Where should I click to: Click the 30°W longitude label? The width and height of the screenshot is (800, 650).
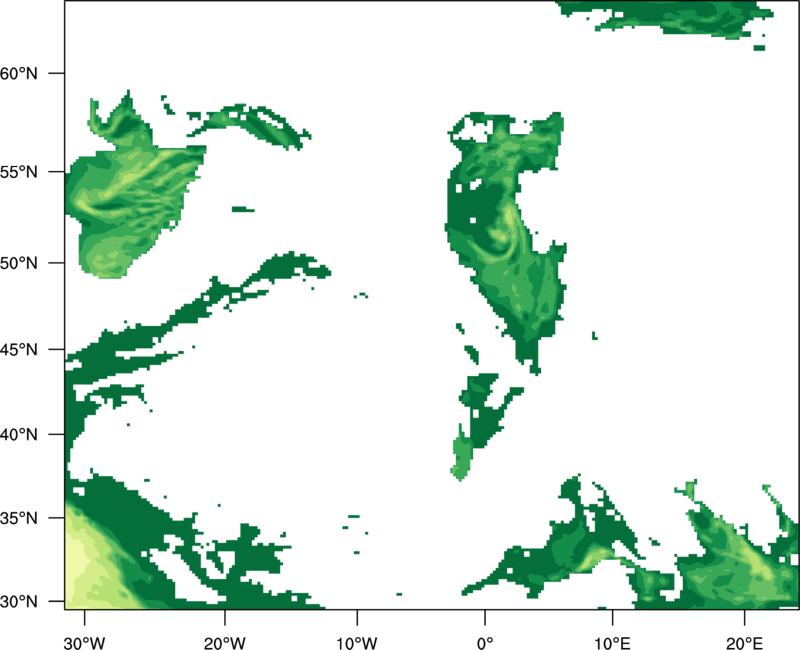[x=85, y=643]
